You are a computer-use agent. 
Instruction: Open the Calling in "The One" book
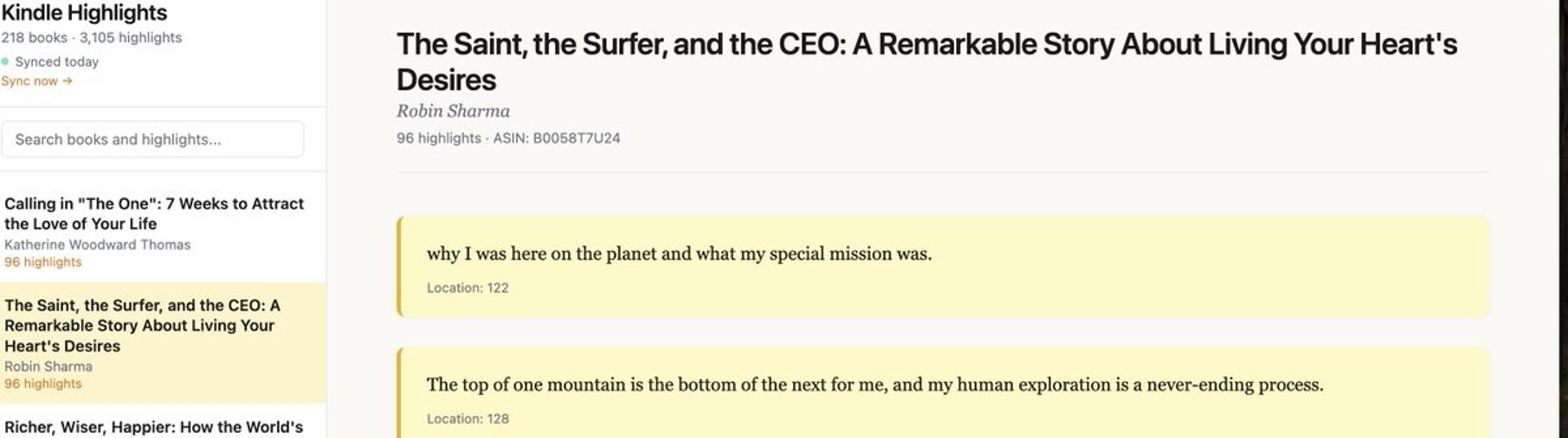coord(154,213)
